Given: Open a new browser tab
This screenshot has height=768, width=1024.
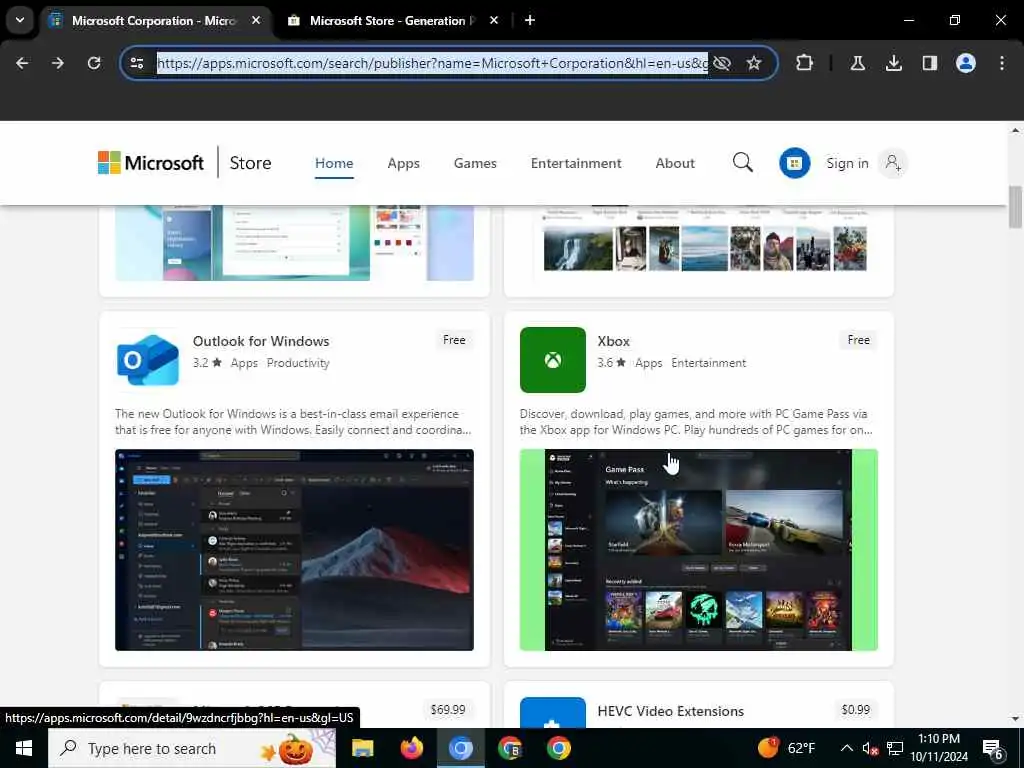Looking at the screenshot, I should click(530, 20).
